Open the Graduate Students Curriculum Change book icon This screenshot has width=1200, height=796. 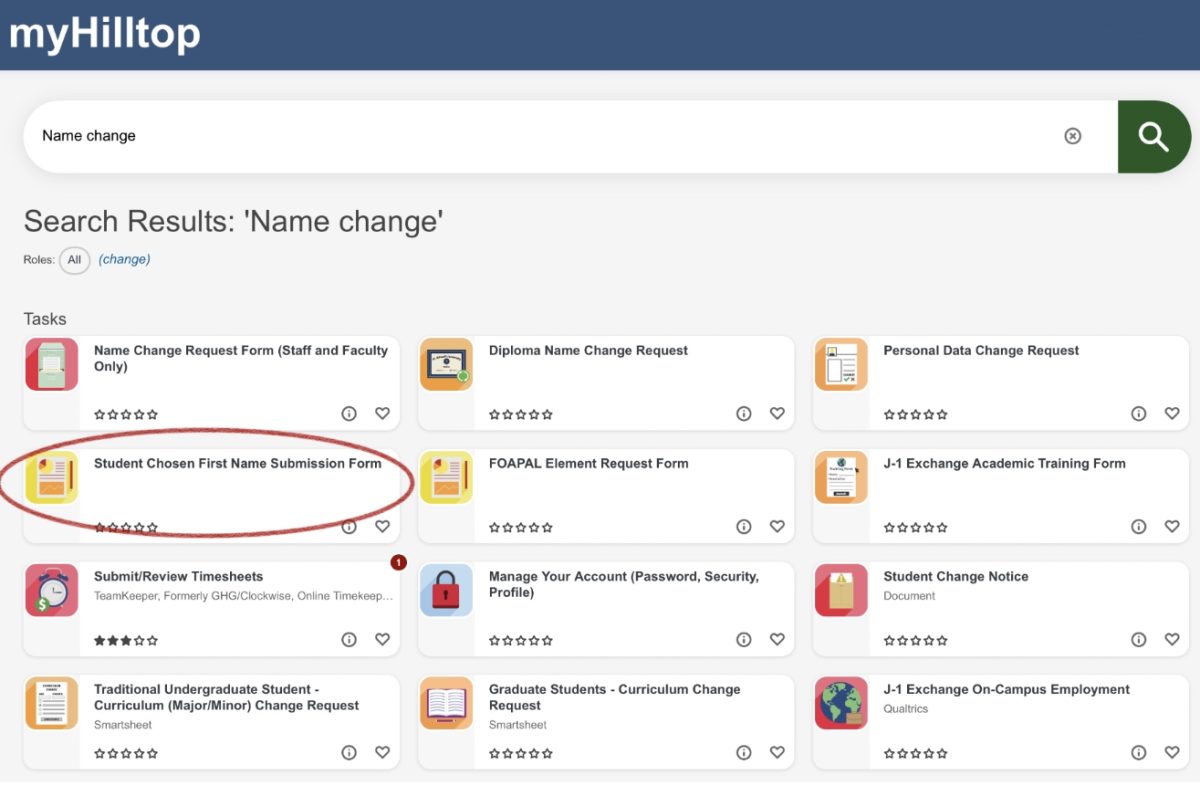point(446,703)
